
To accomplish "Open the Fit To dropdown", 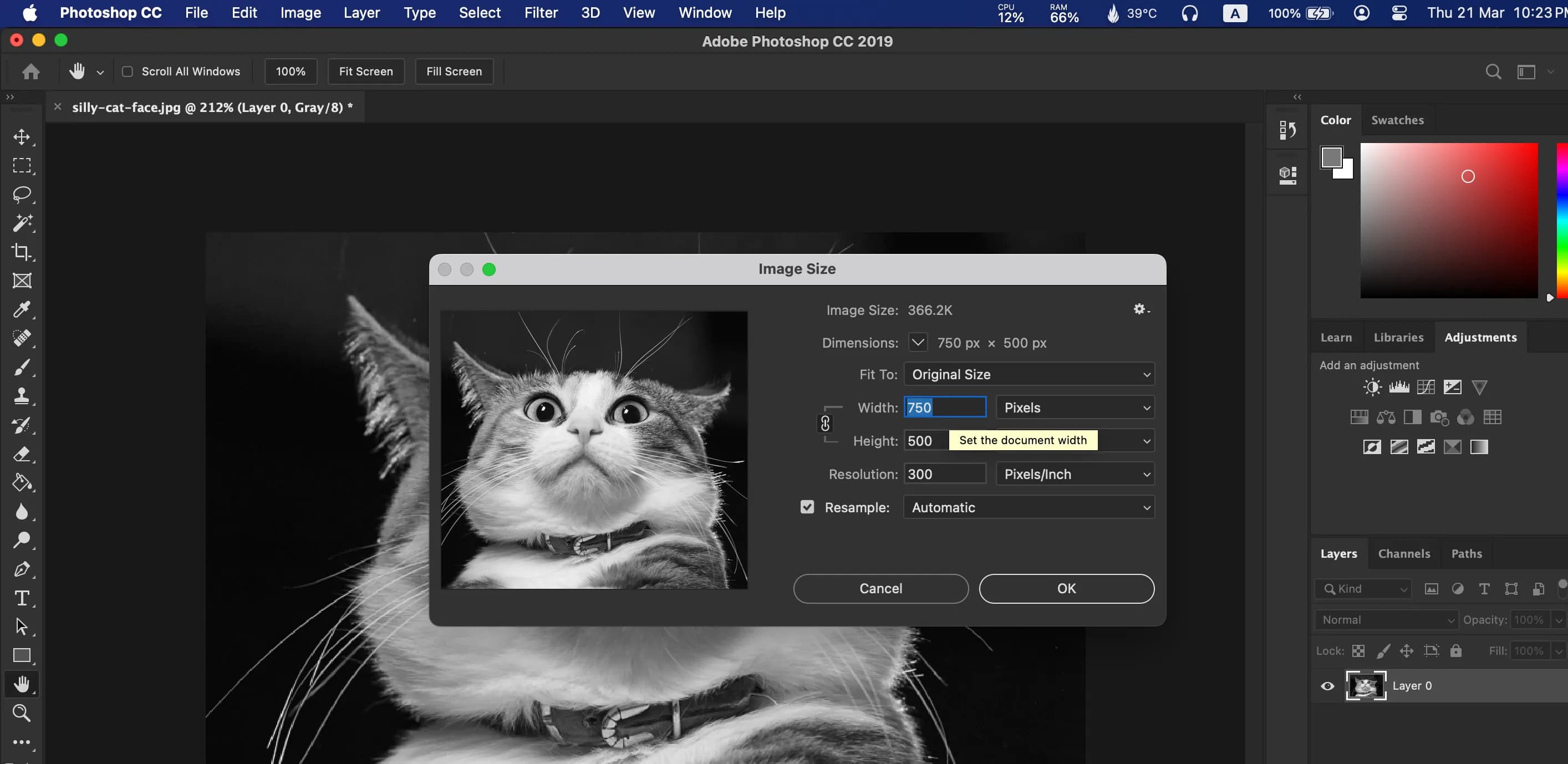I will tap(1029, 374).
